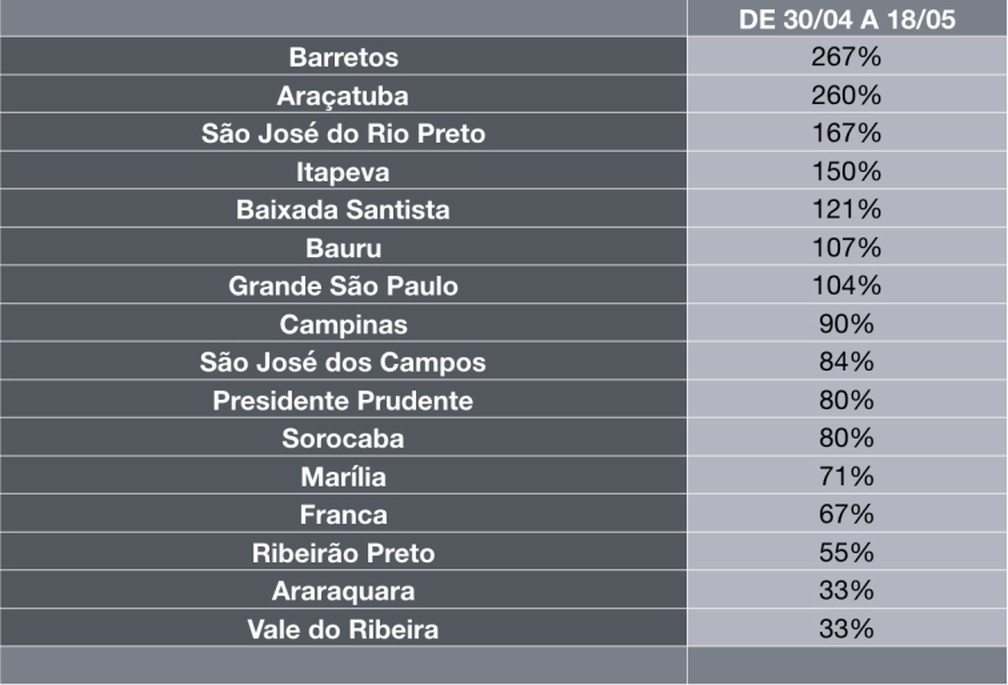Click the Barretos row label
Image resolution: width=1008 pixels, height=685 pixels.
343,57
